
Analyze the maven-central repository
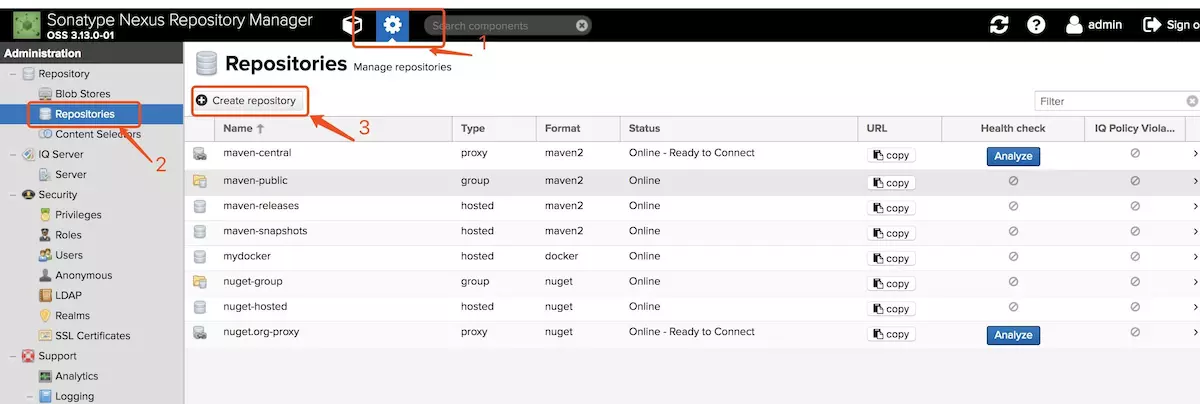1013,156
